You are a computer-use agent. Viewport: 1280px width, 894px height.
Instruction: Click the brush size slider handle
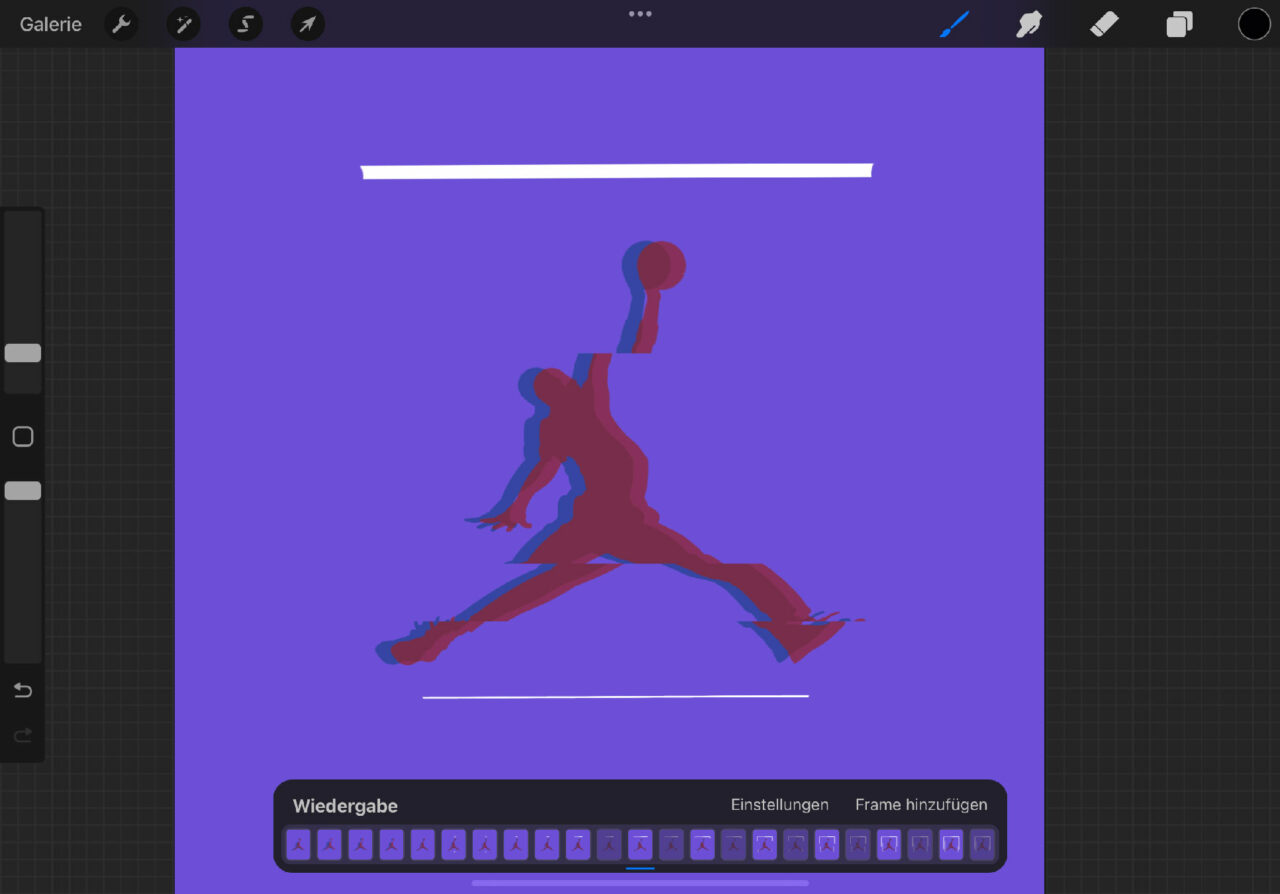[x=23, y=353]
